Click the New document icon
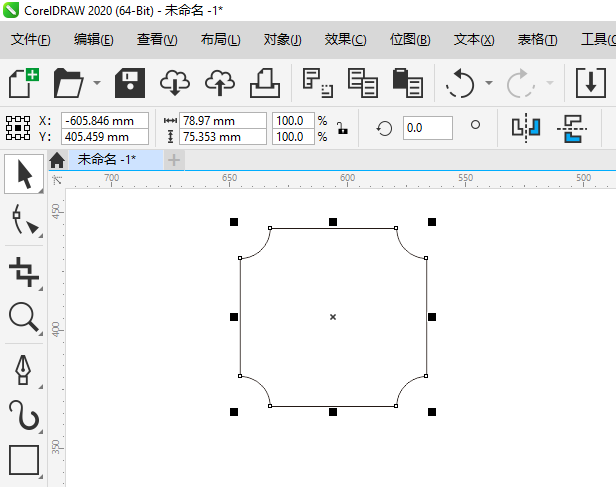 [x=24, y=83]
